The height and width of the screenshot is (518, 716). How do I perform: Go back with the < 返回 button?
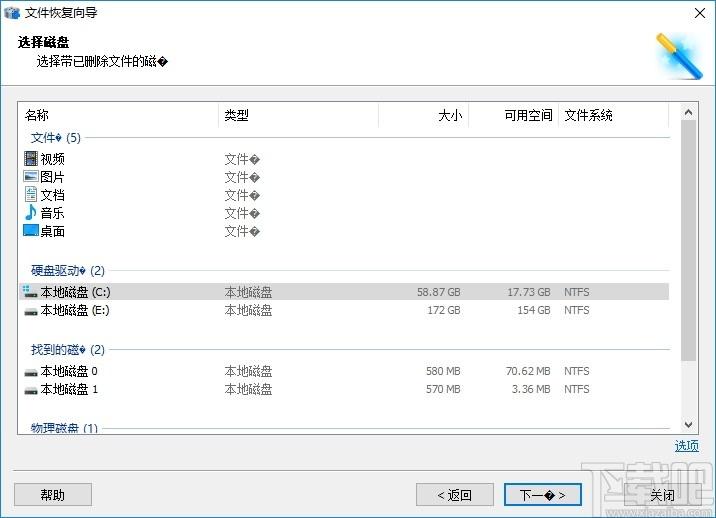455,495
